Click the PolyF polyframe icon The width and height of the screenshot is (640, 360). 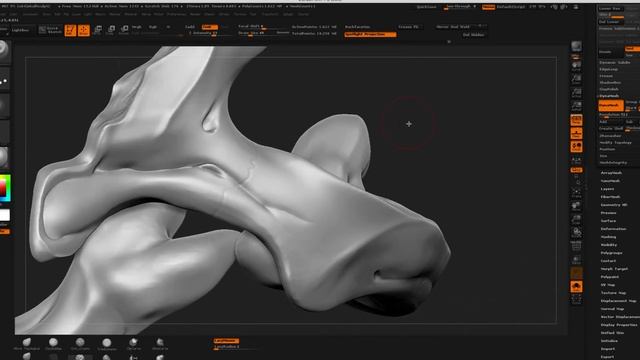click(x=576, y=246)
